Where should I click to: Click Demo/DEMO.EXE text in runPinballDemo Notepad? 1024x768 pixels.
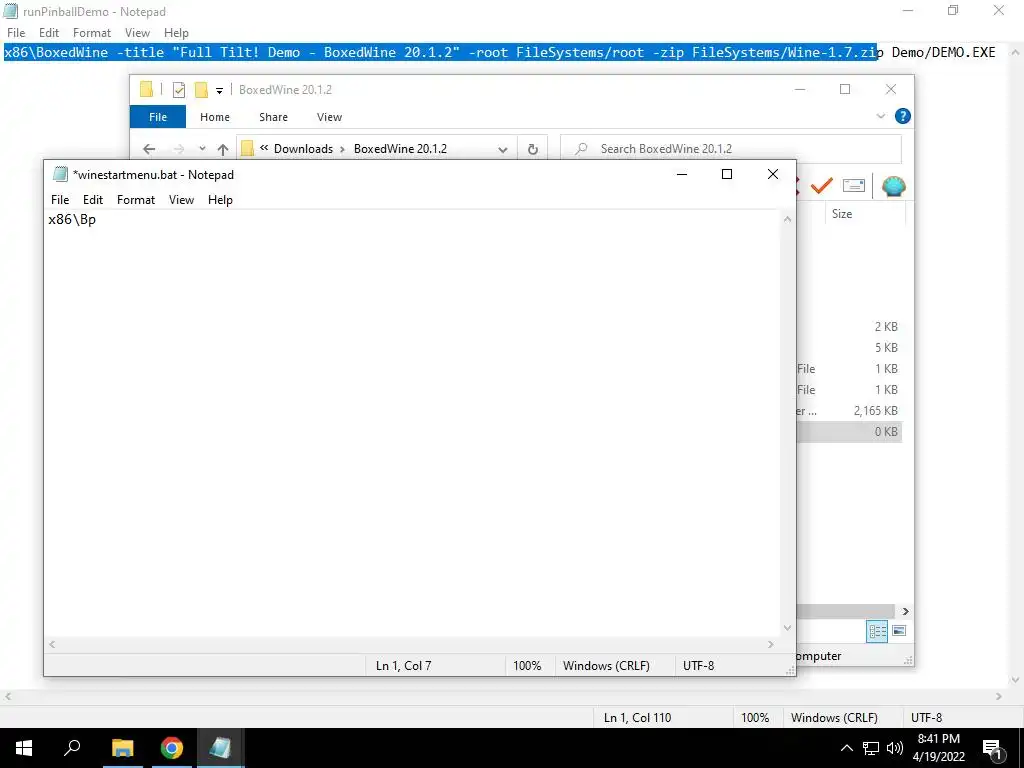(944, 52)
